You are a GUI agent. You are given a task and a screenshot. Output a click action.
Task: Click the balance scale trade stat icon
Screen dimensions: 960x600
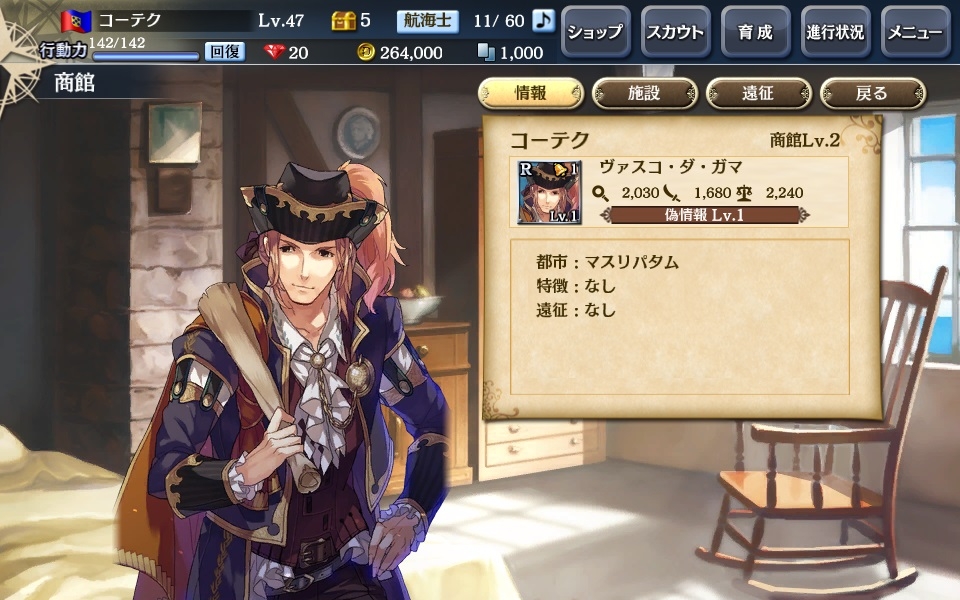(744, 193)
